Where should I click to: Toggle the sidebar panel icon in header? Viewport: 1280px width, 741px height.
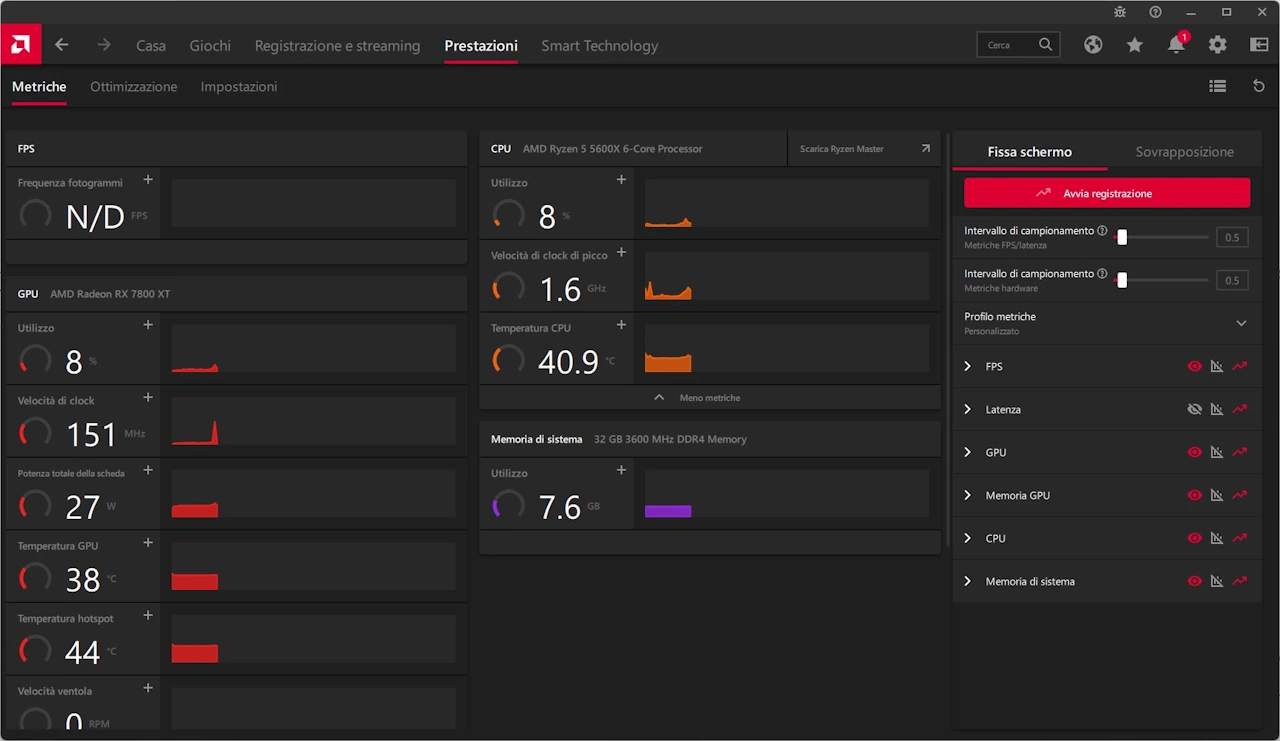tap(1259, 45)
